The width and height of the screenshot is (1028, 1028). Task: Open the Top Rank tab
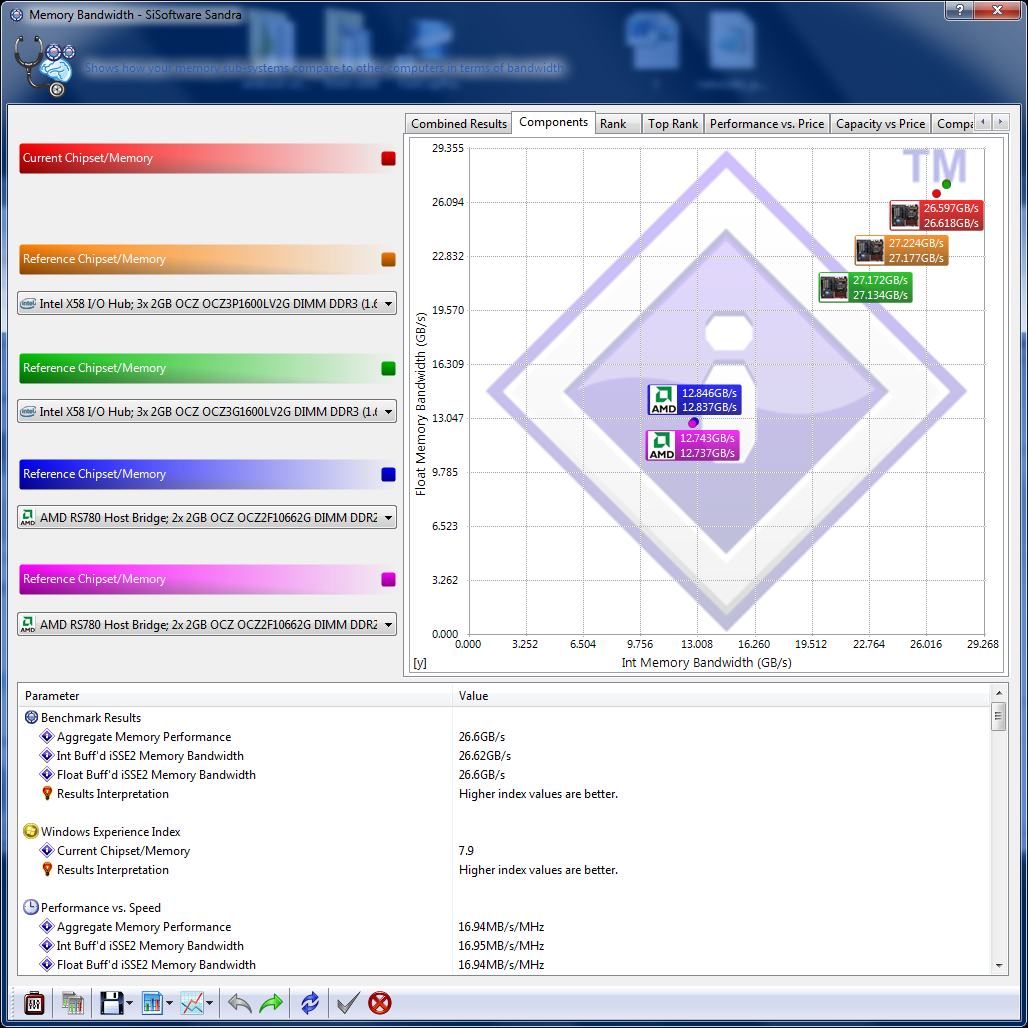673,124
